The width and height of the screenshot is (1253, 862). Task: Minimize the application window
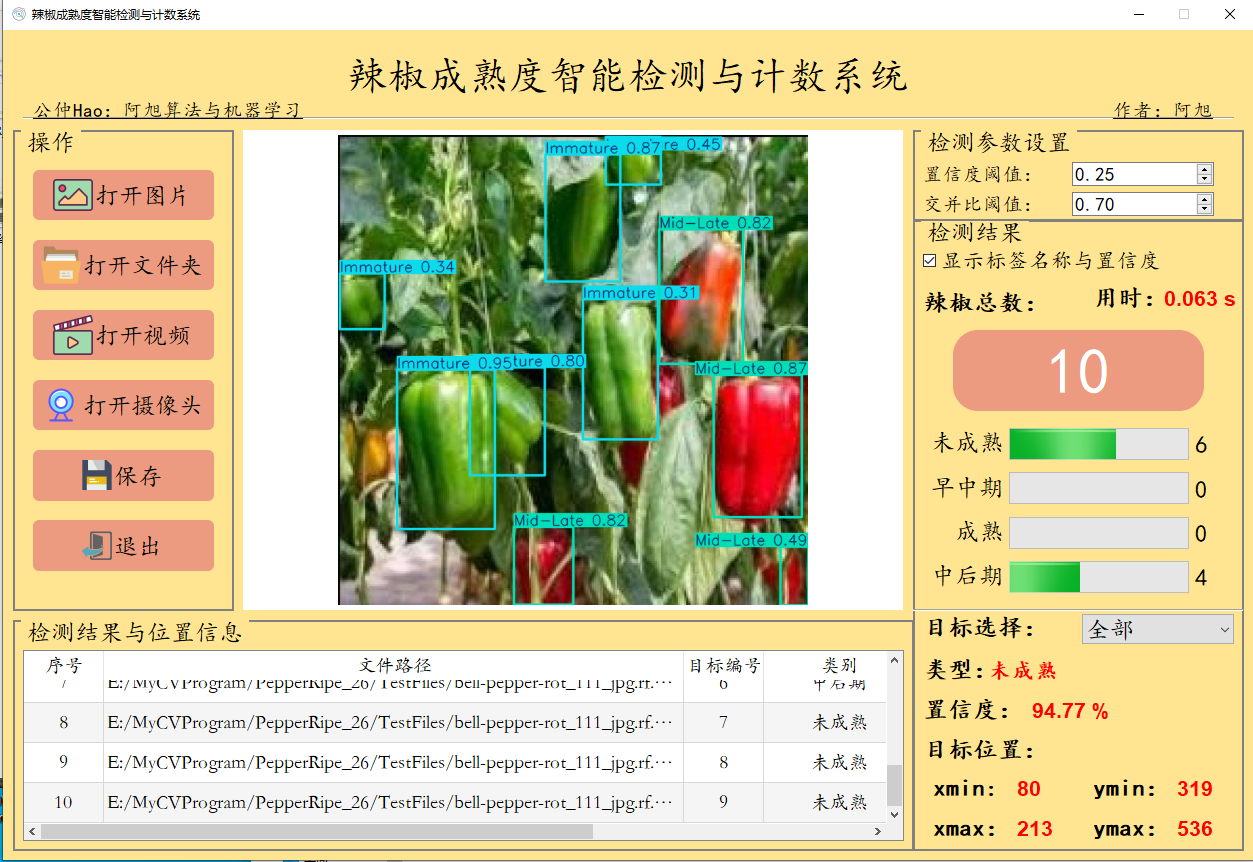(1138, 14)
